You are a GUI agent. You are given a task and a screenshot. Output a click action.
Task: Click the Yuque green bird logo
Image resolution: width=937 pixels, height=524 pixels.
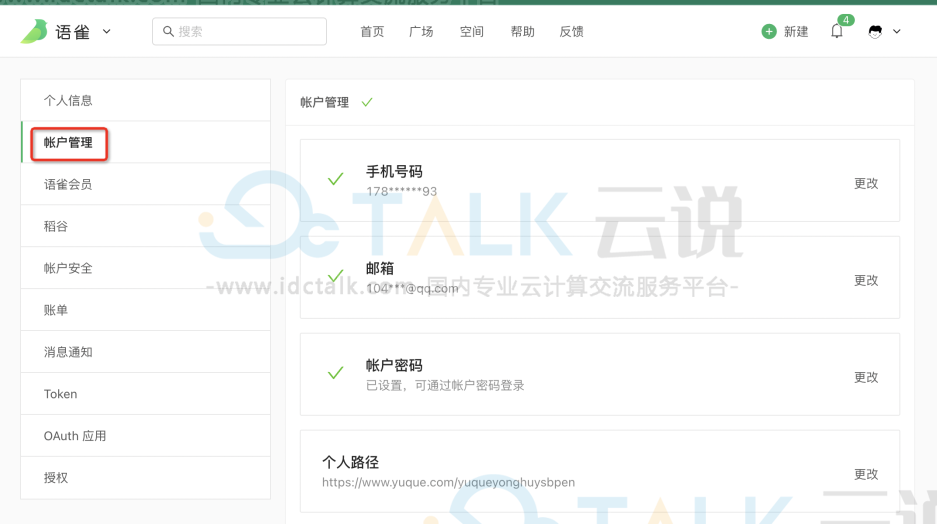[34, 31]
